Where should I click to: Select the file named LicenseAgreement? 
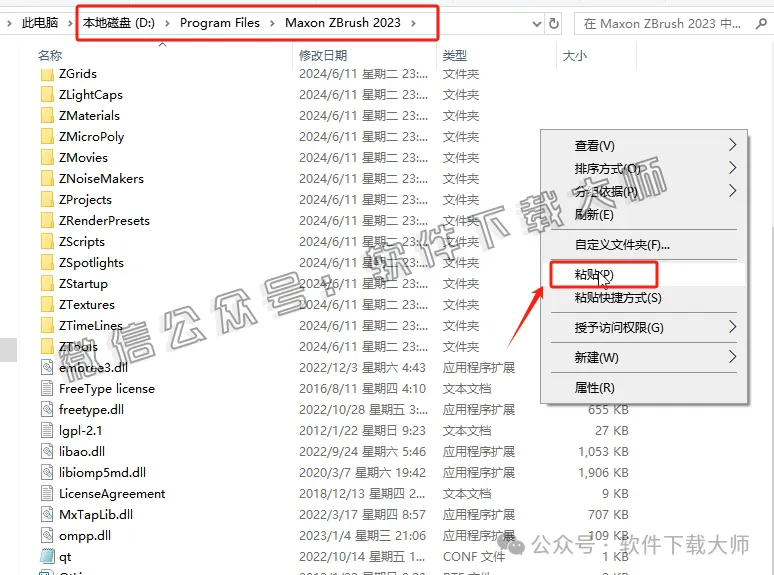(x=112, y=494)
